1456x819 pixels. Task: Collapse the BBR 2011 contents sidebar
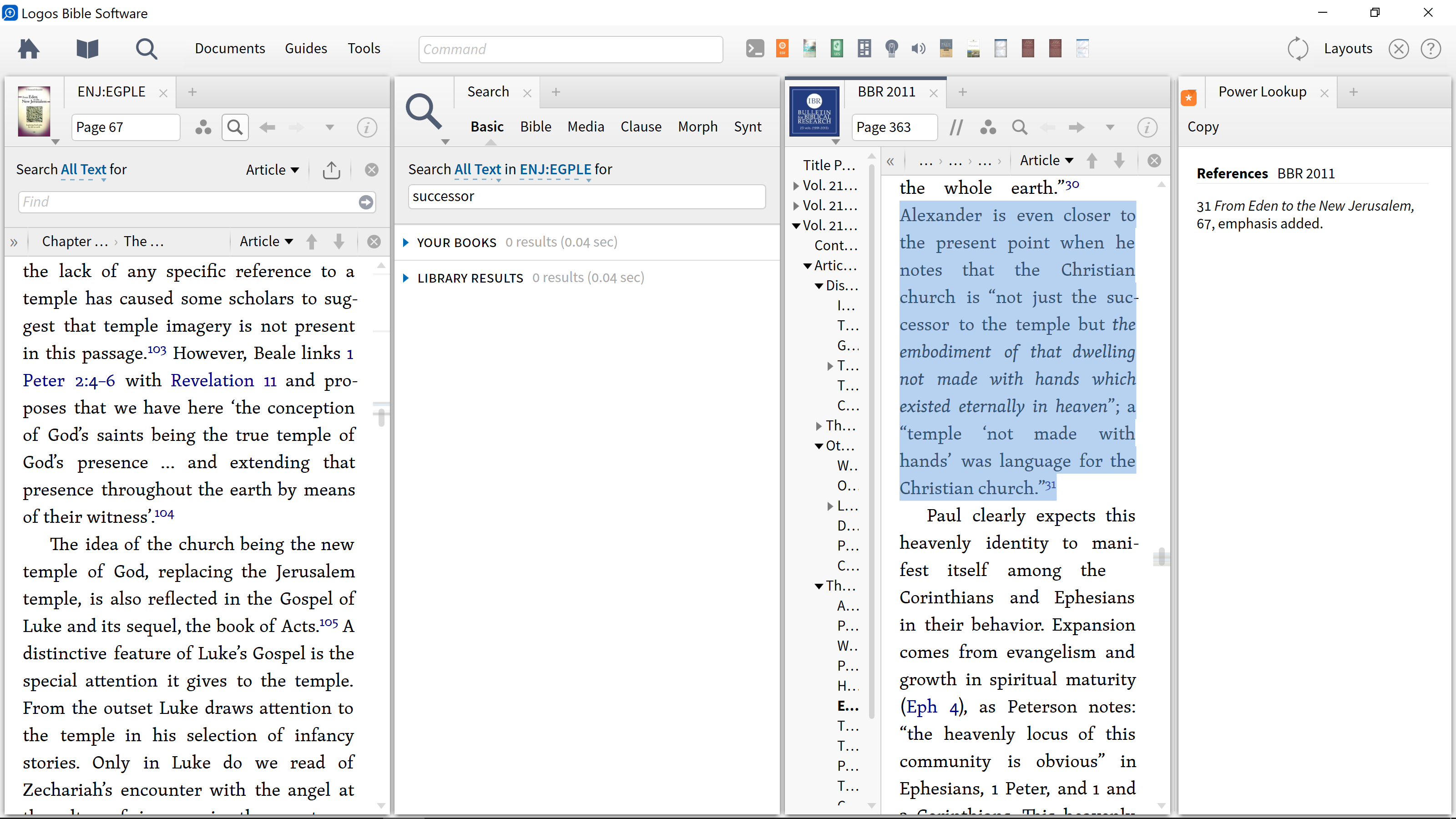pyautogui.click(x=890, y=161)
